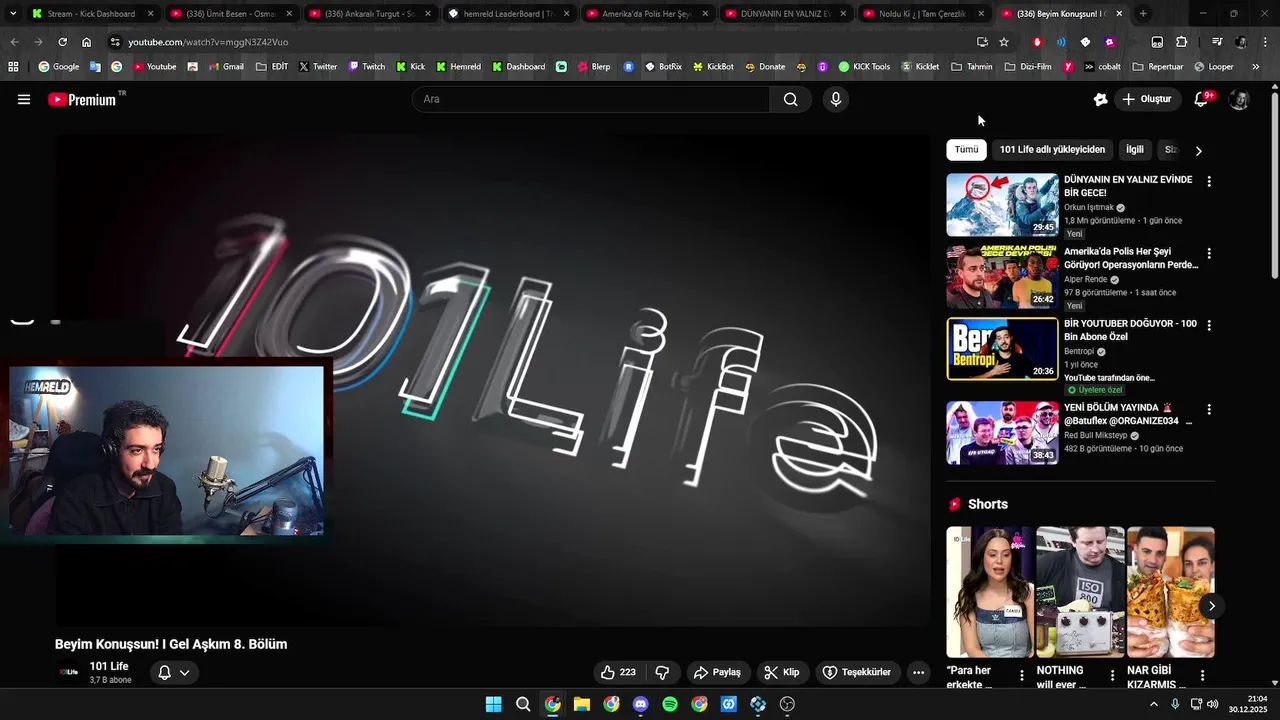Focus the Ara search field
This screenshot has height=720, width=1280.
pyautogui.click(x=591, y=99)
